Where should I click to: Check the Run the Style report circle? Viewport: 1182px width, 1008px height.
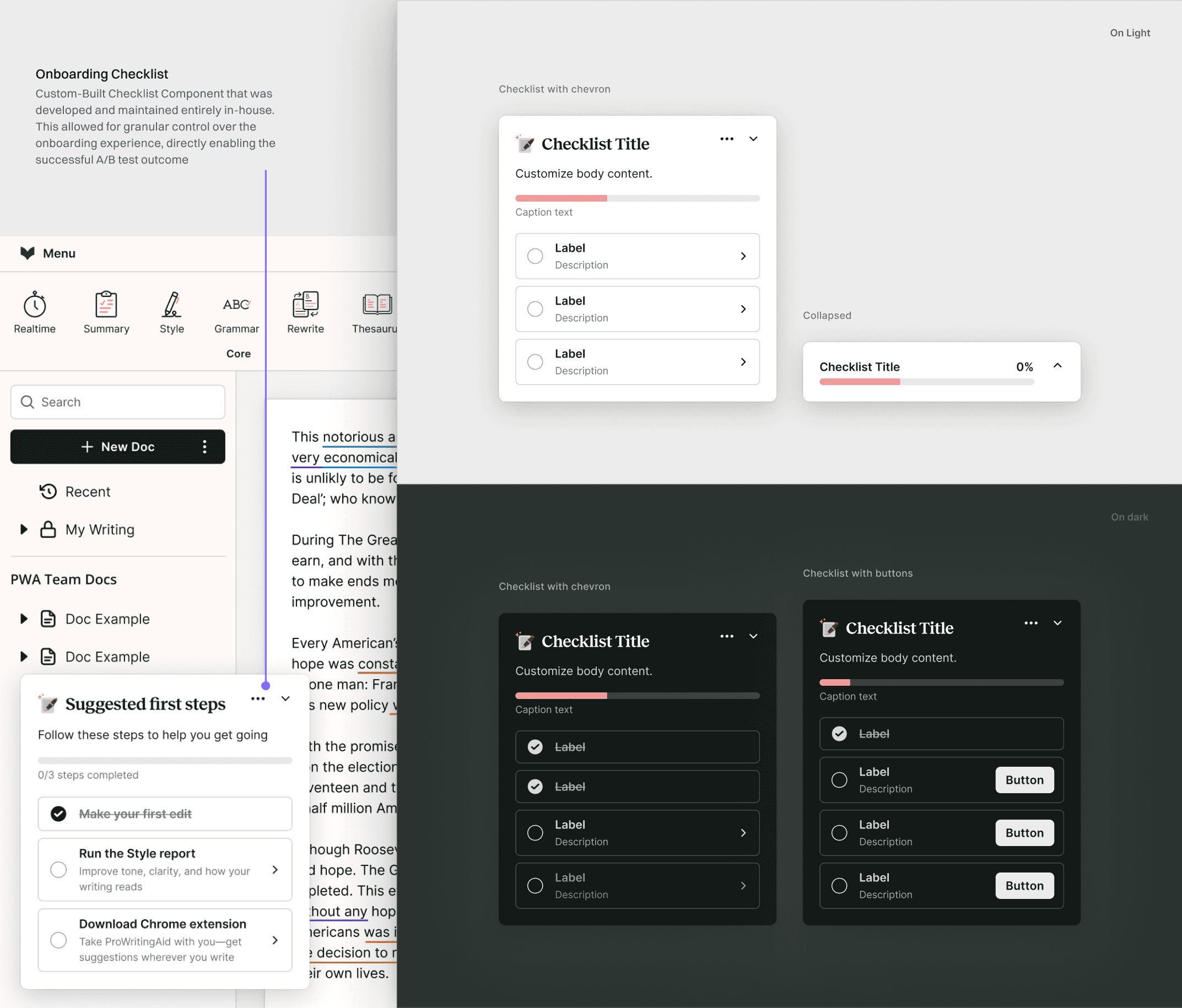[x=58, y=870]
